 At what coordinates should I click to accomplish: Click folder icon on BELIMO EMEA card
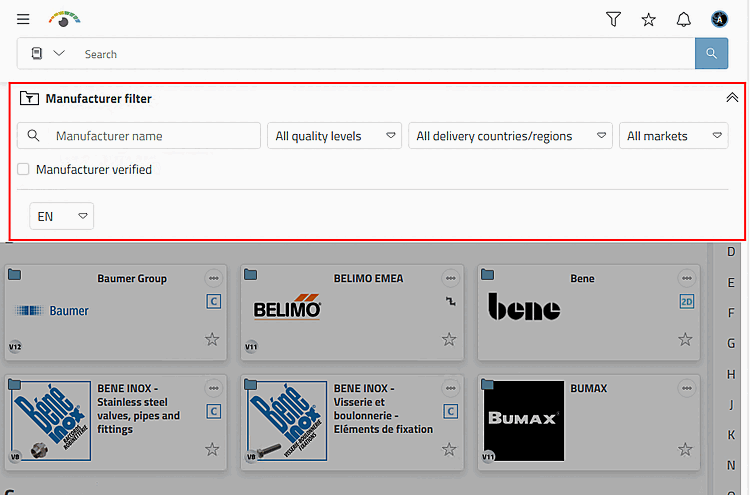pos(251,274)
